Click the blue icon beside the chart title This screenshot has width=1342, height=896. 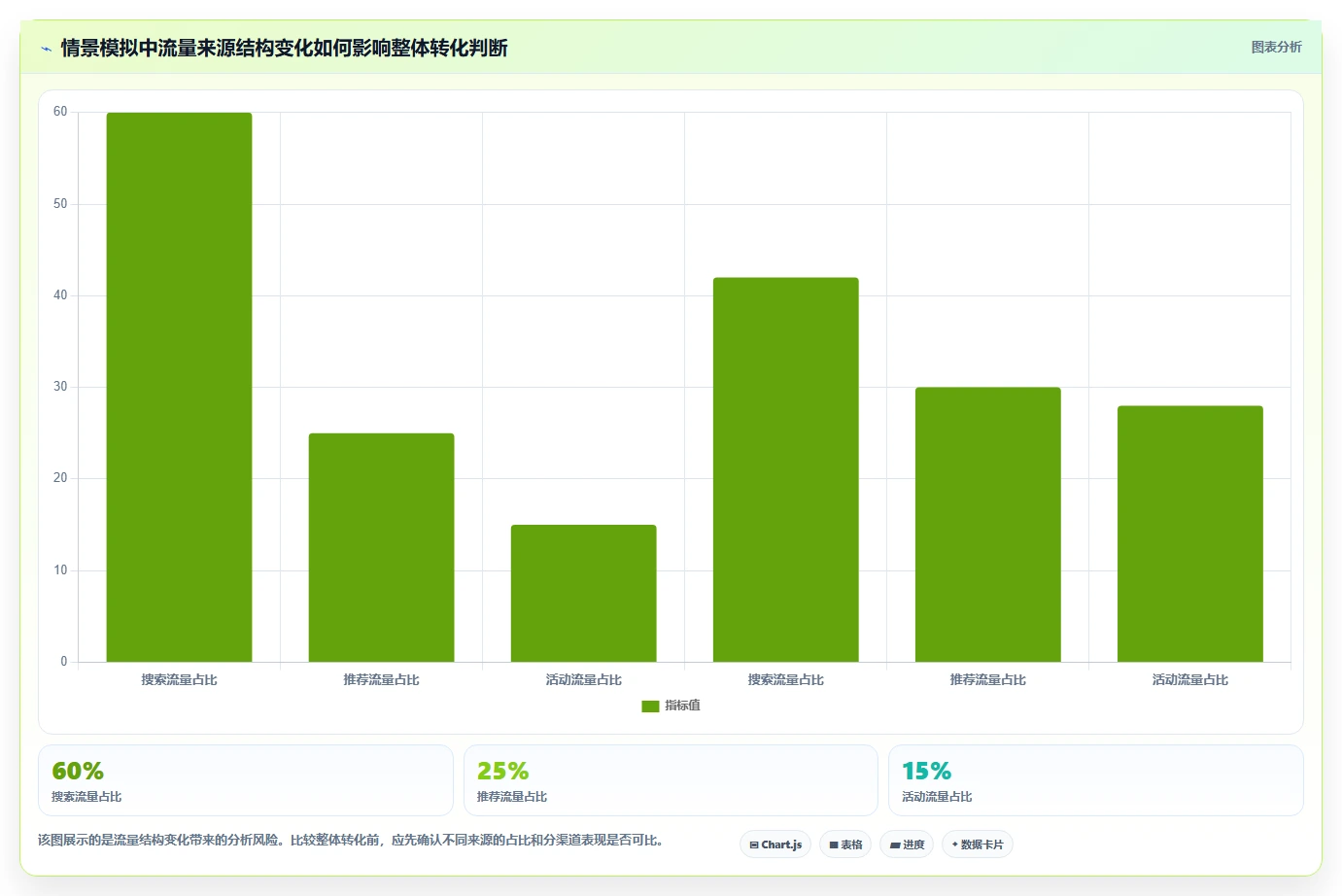(46, 49)
